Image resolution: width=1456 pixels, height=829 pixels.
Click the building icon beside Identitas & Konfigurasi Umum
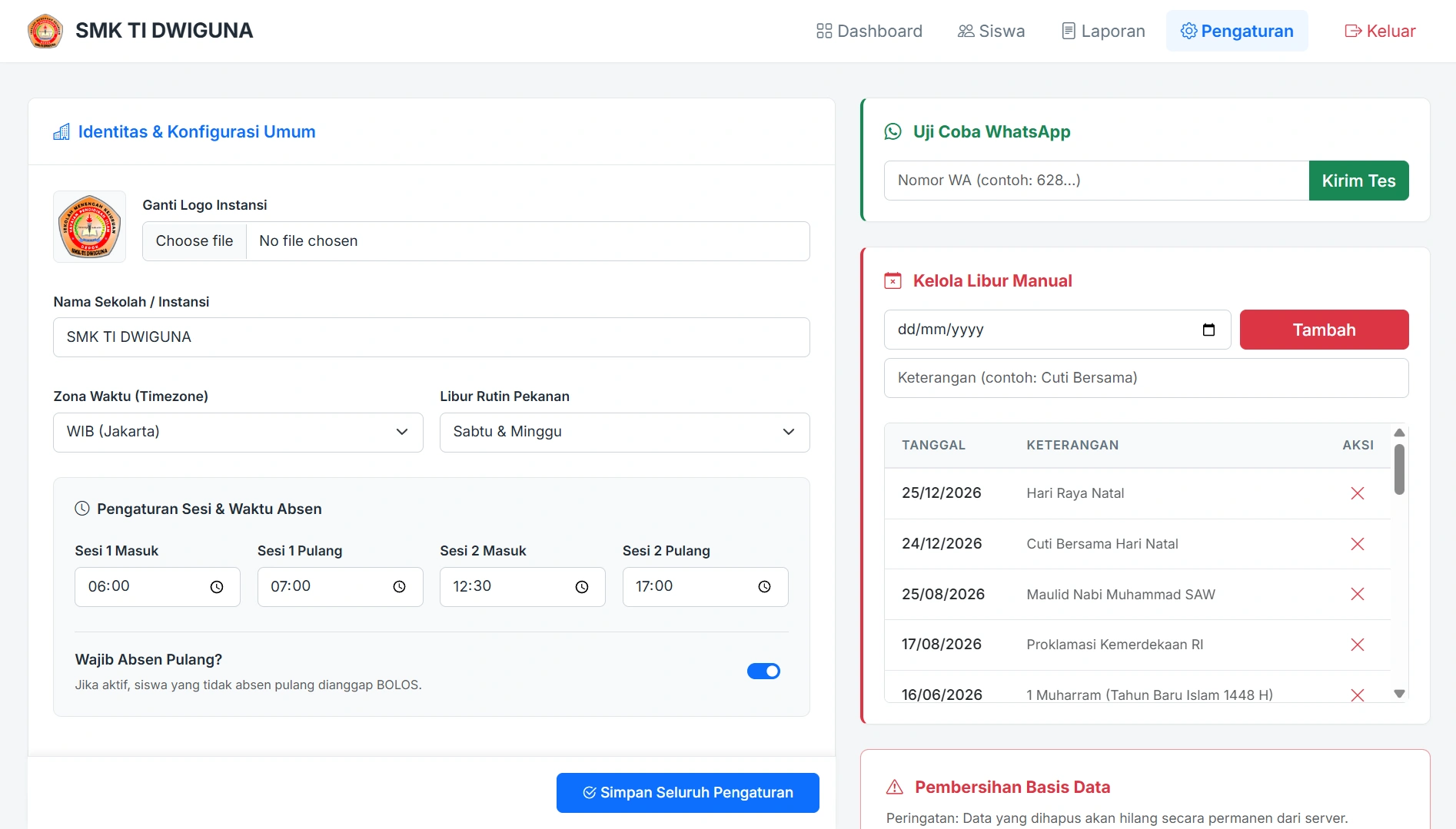61,132
